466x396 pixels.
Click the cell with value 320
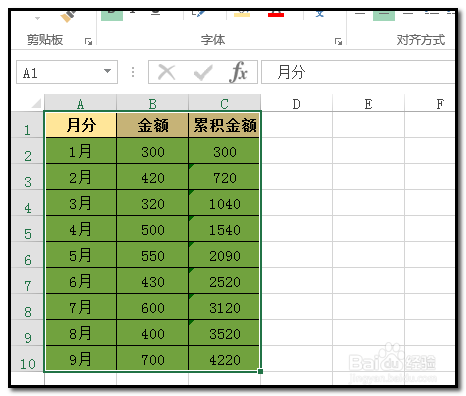[x=153, y=203]
